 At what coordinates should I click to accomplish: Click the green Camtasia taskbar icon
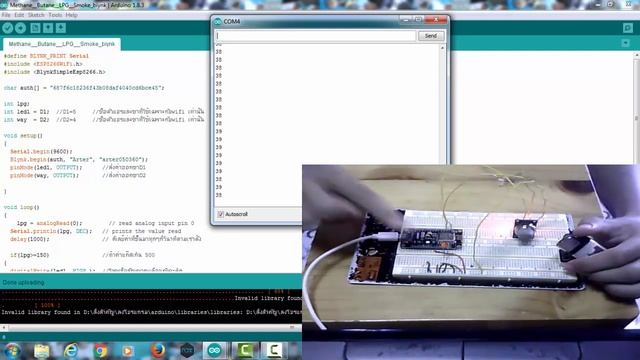244,350
